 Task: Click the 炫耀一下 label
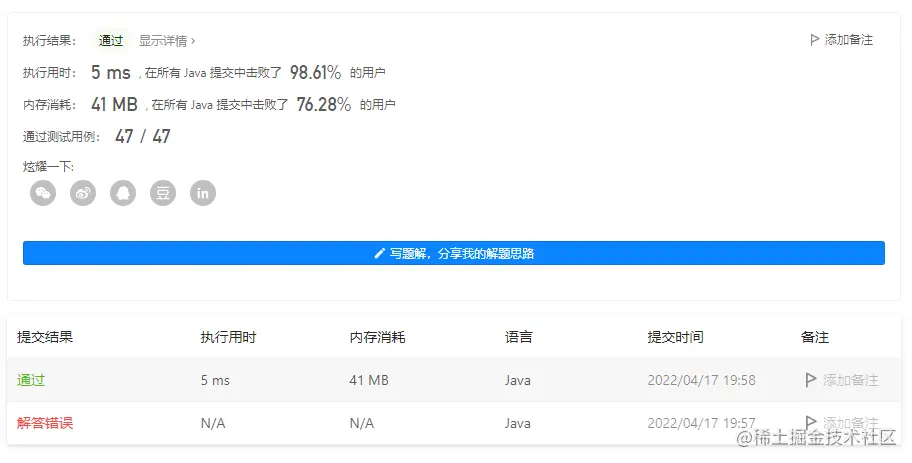(x=48, y=166)
